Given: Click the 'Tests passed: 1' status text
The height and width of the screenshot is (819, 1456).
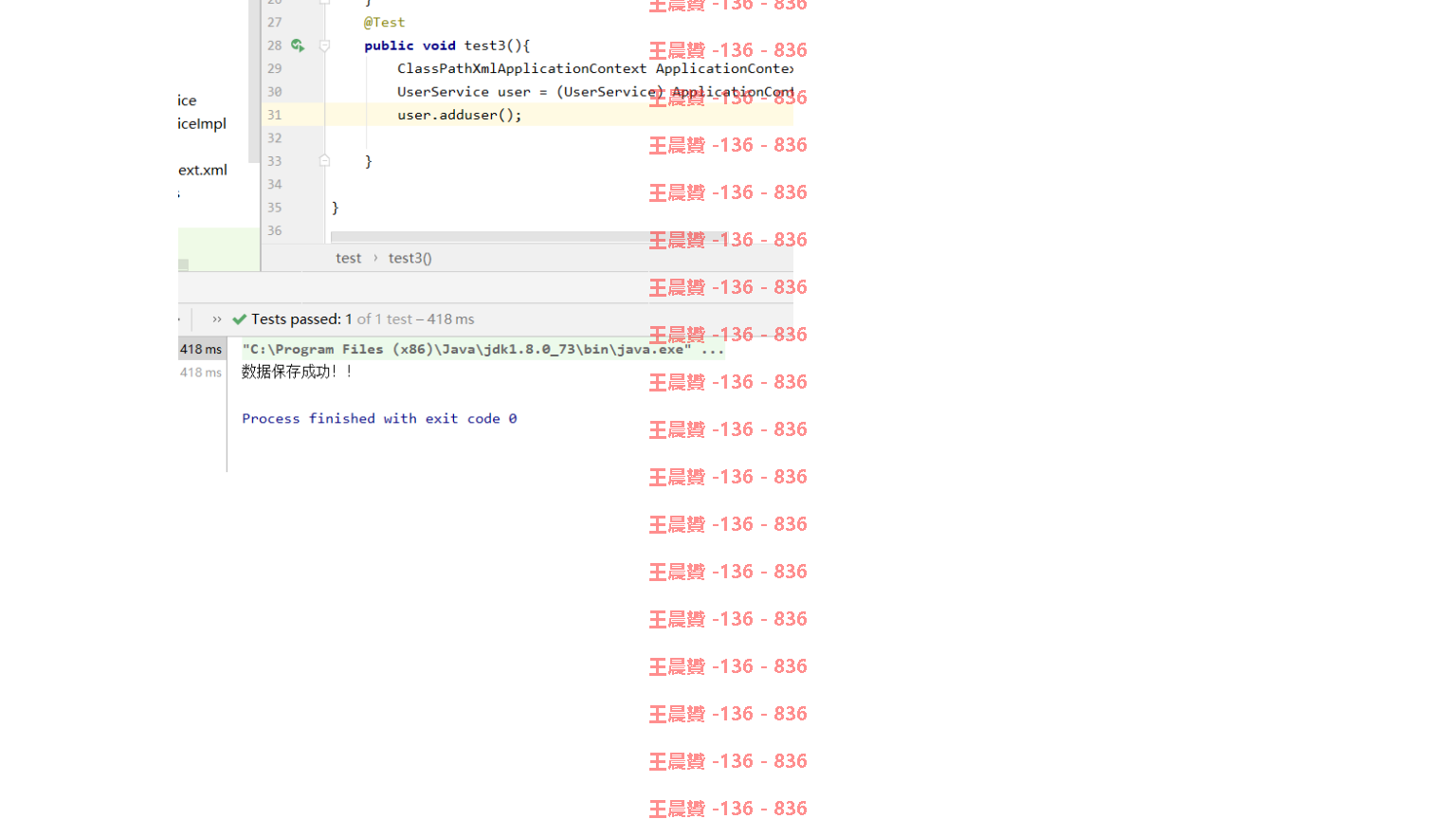Looking at the screenshot, I should point(301,319).
